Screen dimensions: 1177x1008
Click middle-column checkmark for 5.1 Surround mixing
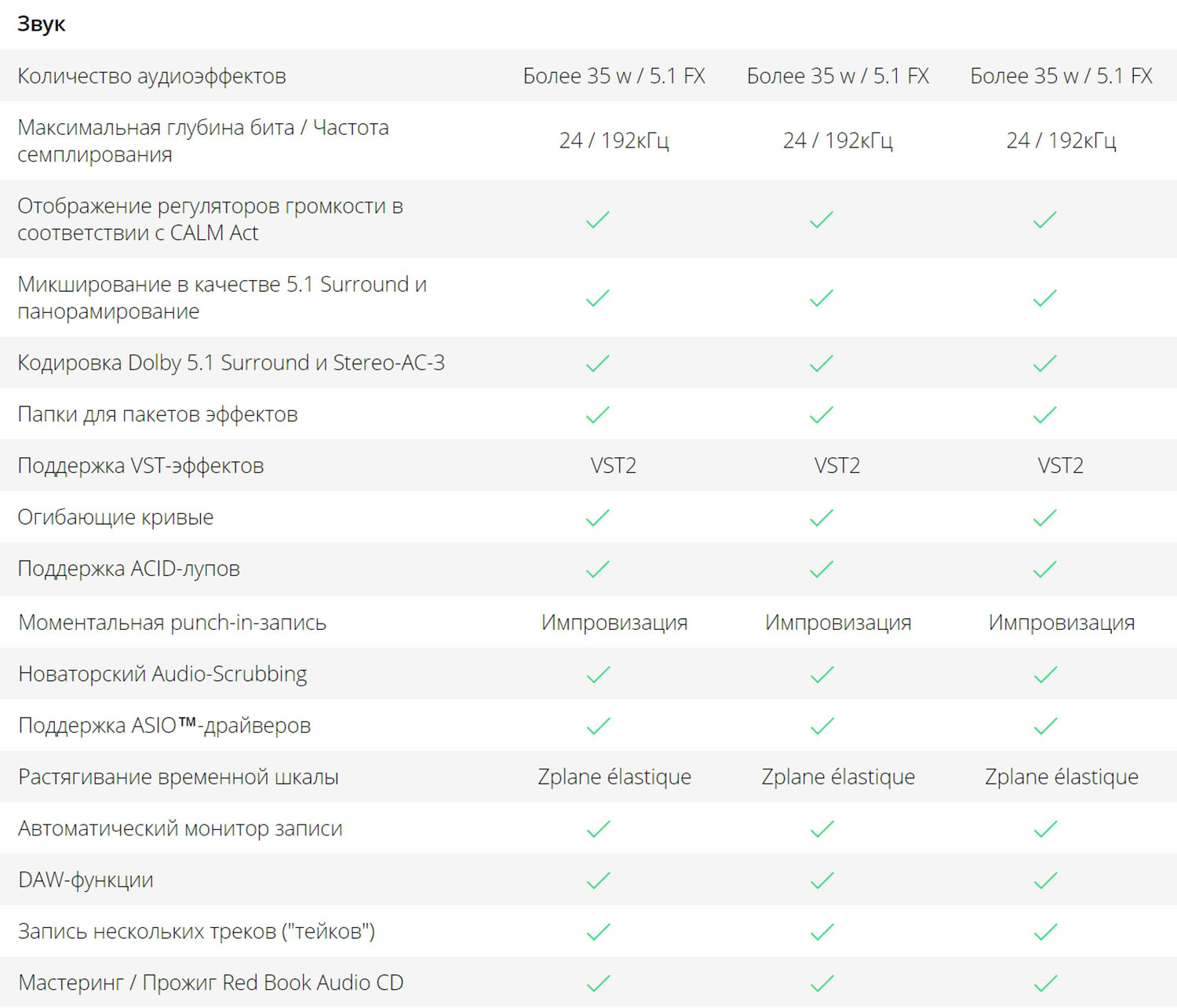coord(822,298)
